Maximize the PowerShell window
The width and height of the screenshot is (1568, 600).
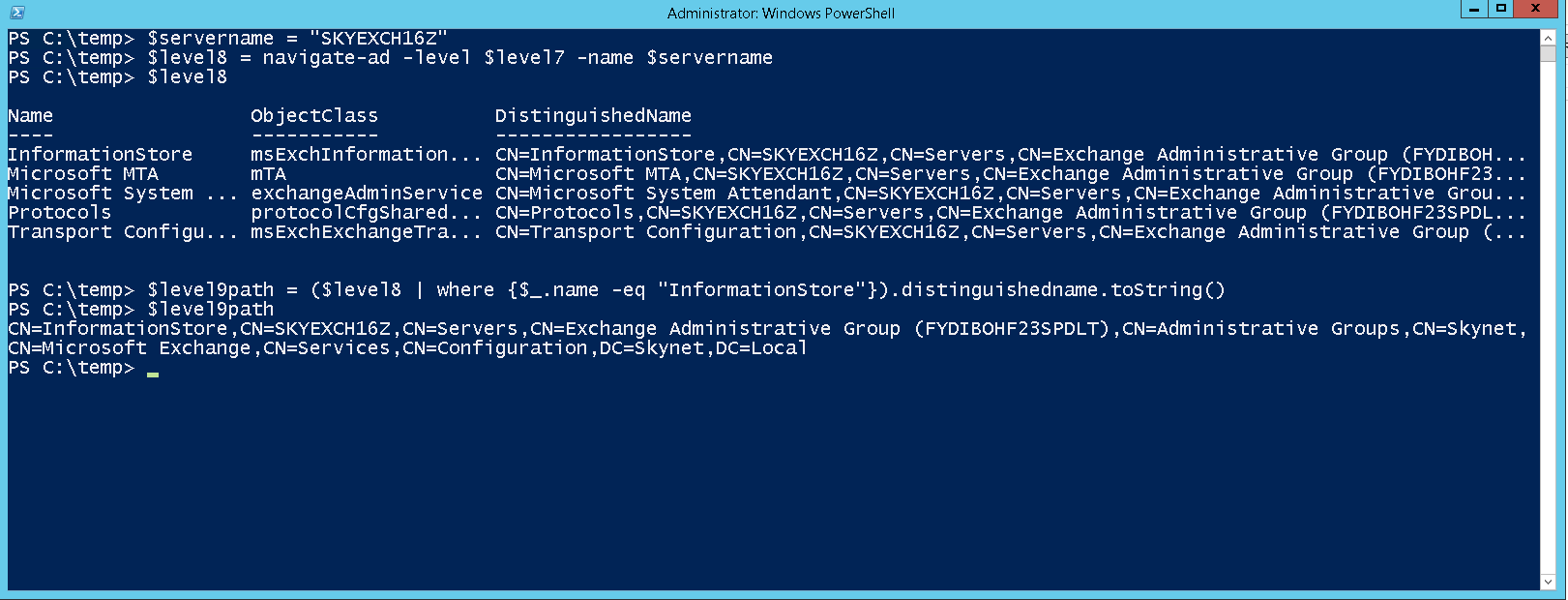coord(1501,10)
